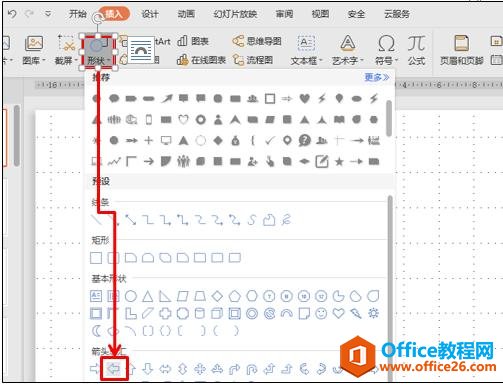Viewport: 503px width, 384px height.
Task: Click the Undo arrow in the quick access bar
Action: point(12,14)
